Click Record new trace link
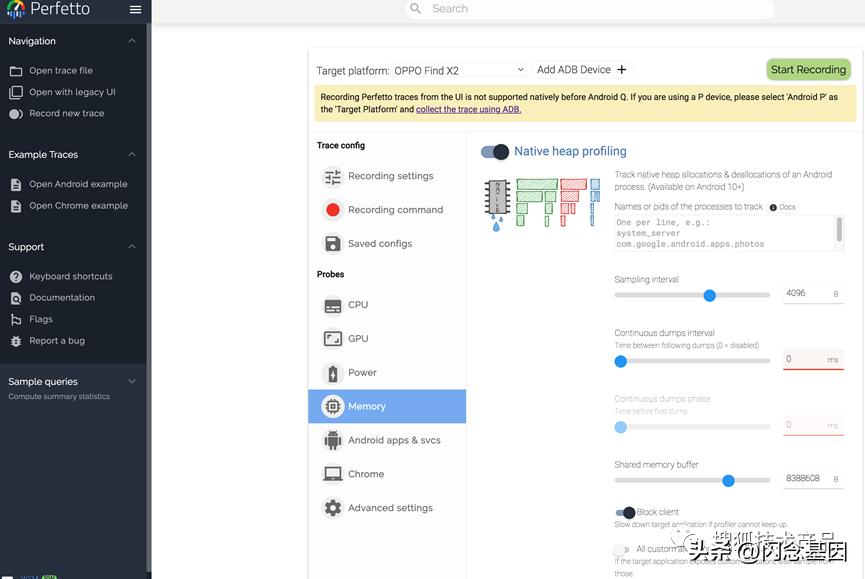 tap(67, 114)
